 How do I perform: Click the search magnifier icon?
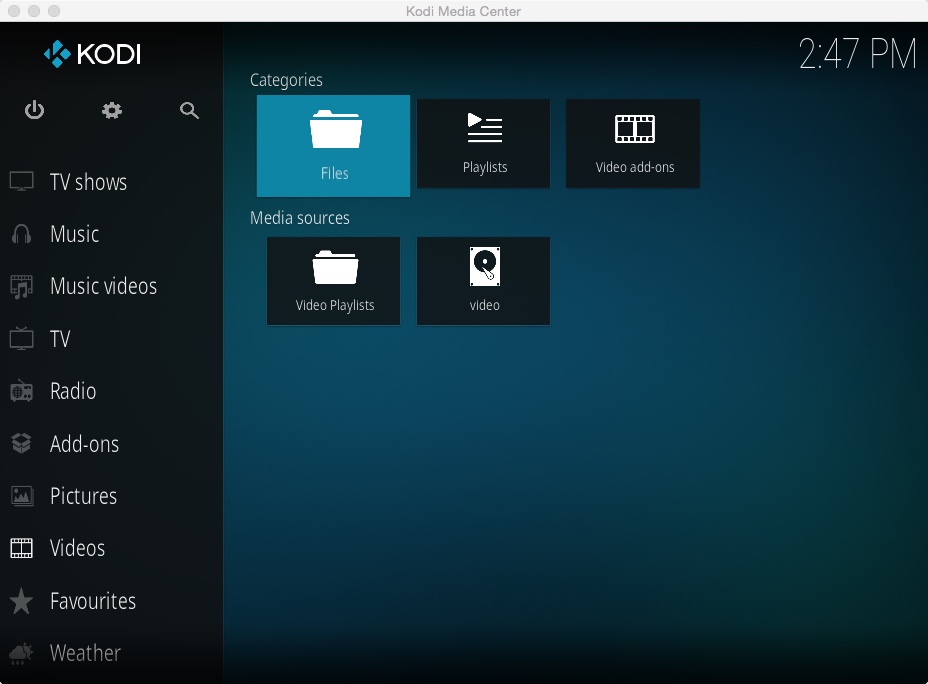click(189, 110)
